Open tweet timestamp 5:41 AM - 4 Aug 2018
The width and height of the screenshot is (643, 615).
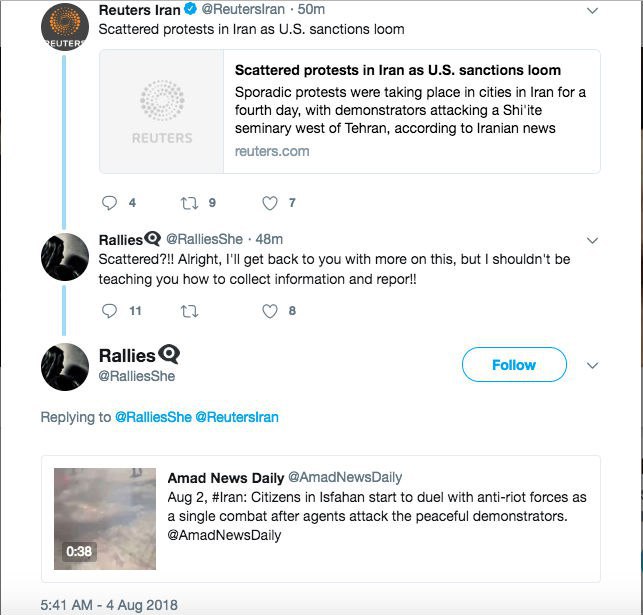pos(108,605)
